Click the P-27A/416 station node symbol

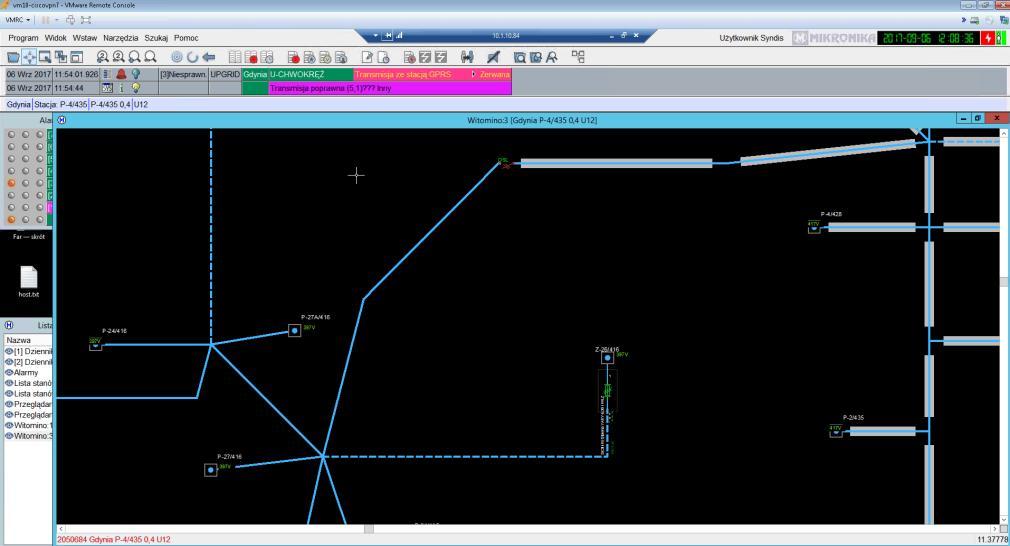click(294, 330)
